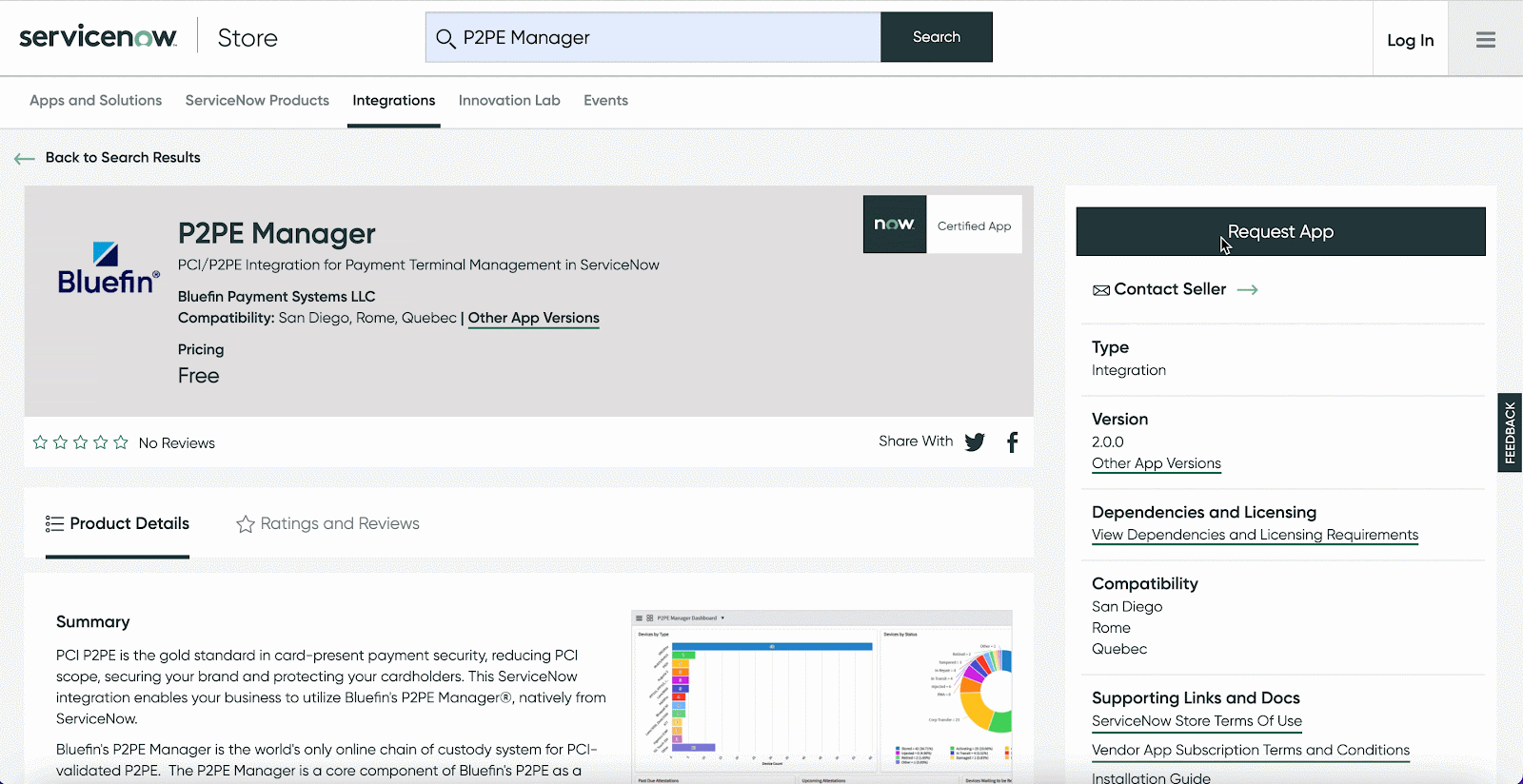
Task: Click the Ratings and Reviews star icon
Action: tap(246, 524)
